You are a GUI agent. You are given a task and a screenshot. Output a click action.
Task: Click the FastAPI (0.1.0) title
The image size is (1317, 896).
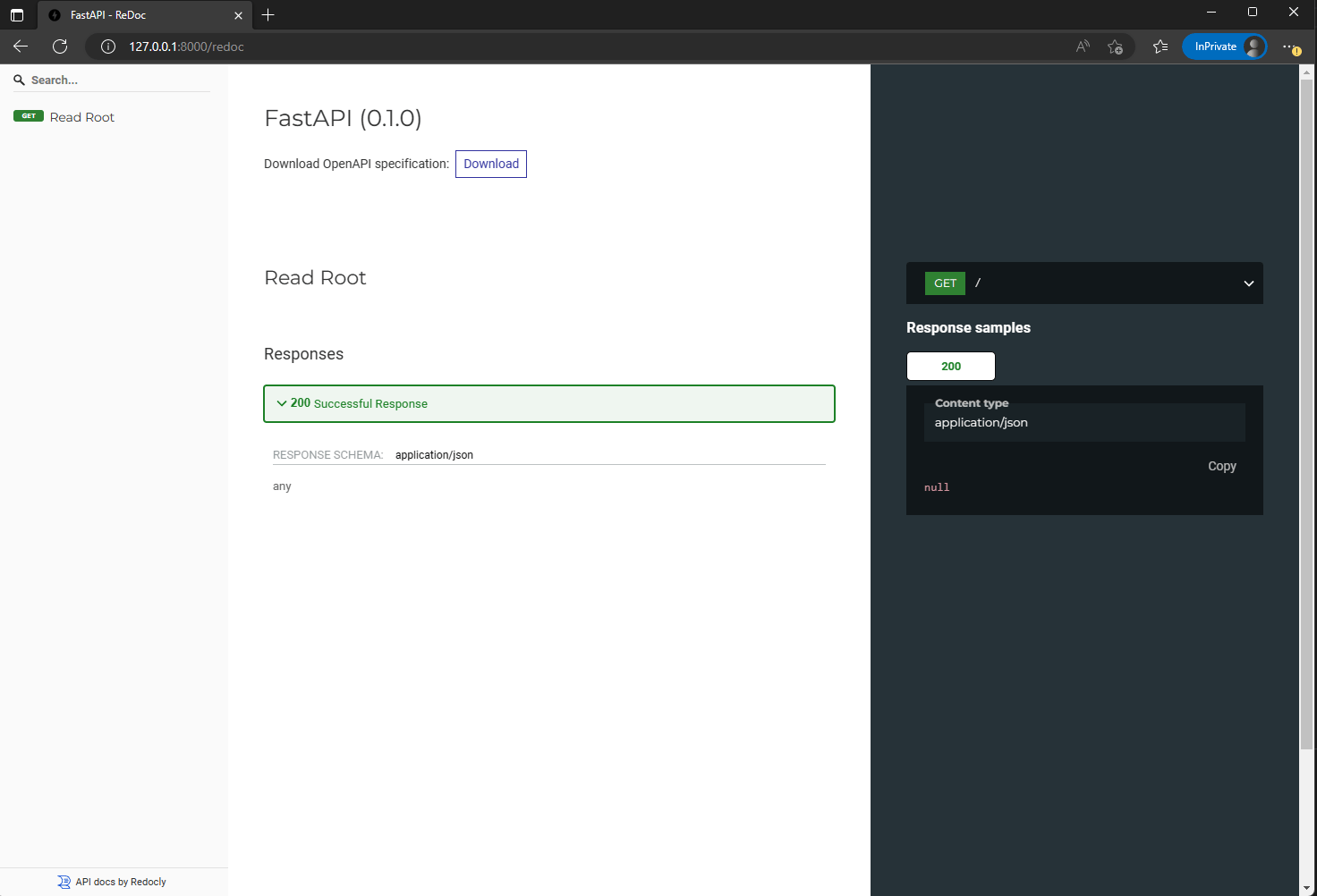coord(343,118)
